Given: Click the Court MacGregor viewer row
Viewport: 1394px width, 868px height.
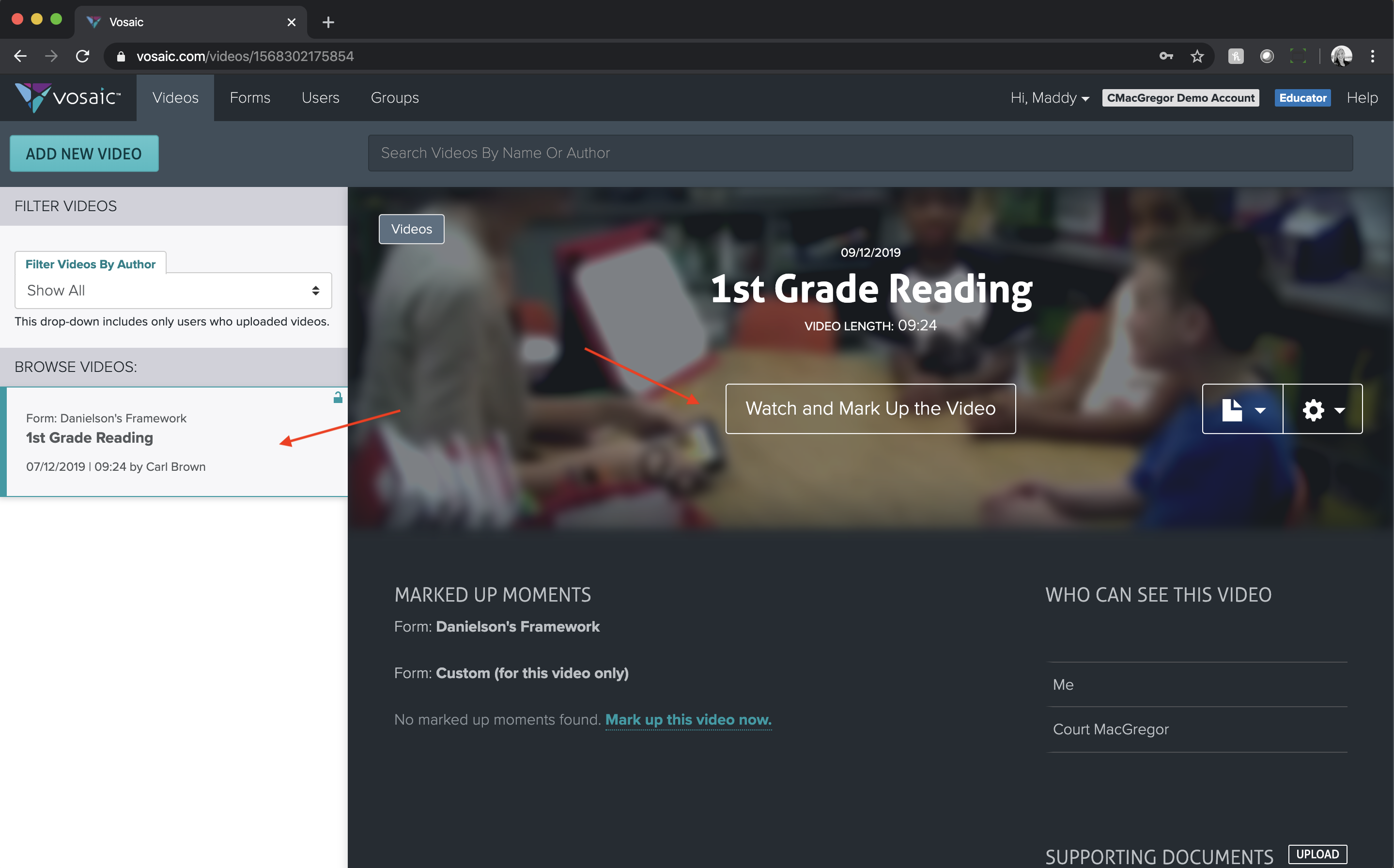Looking at the screenshot, I should point(1197,729).
